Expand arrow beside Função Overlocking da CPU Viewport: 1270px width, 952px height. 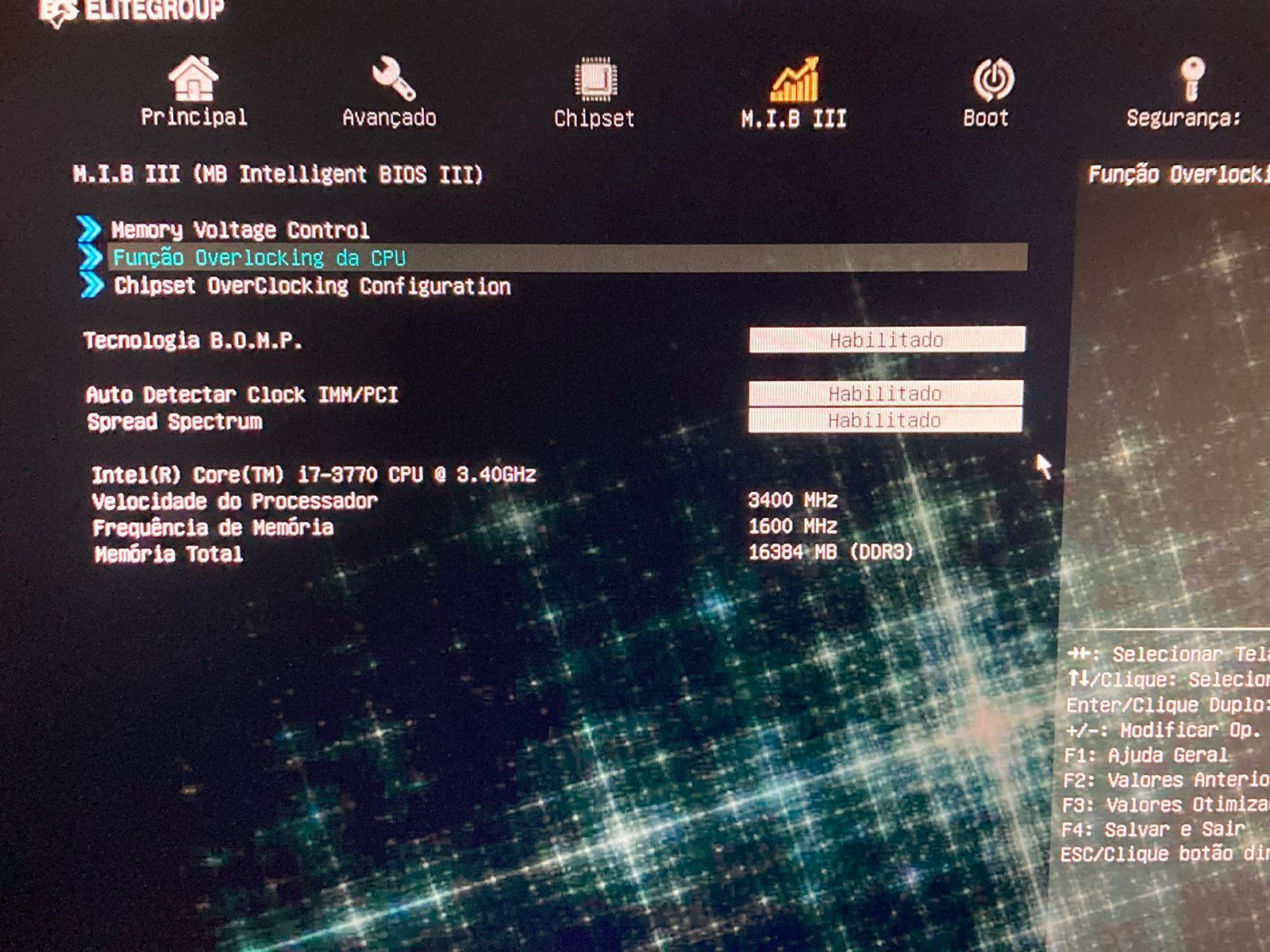pyautogui.click(x=91, y=257)
